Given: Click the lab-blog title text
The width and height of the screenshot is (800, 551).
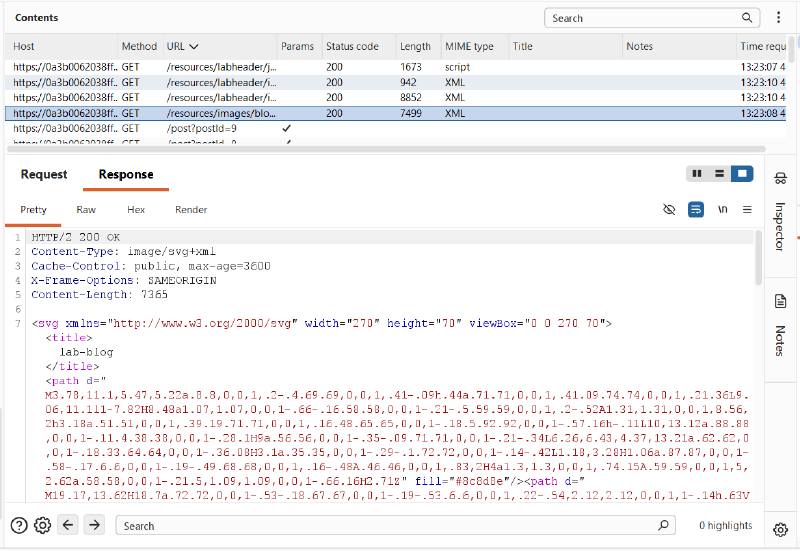Looking at the screenshot, I should point(86,352).
